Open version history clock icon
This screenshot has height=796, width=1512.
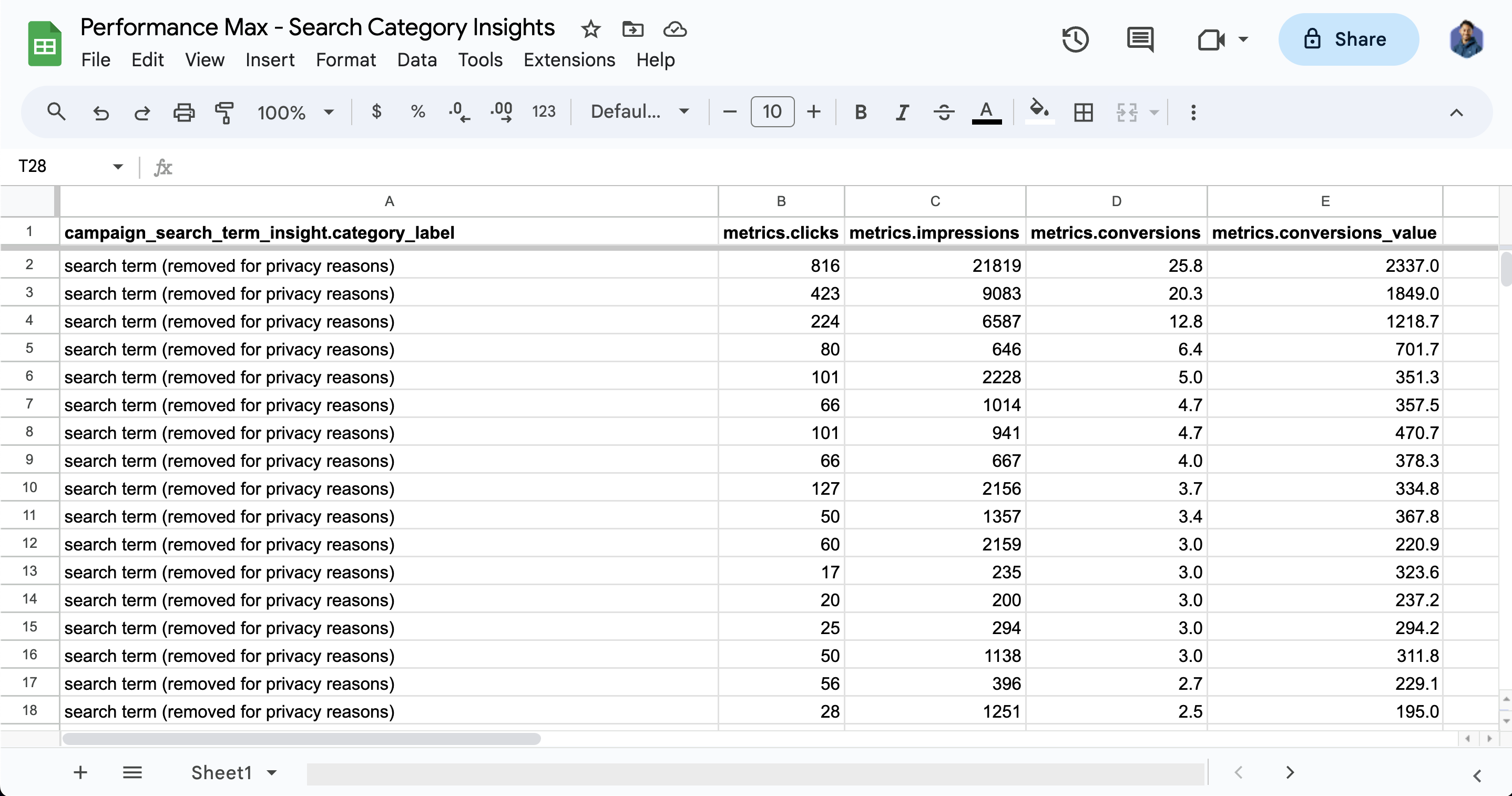point(1075,39)
